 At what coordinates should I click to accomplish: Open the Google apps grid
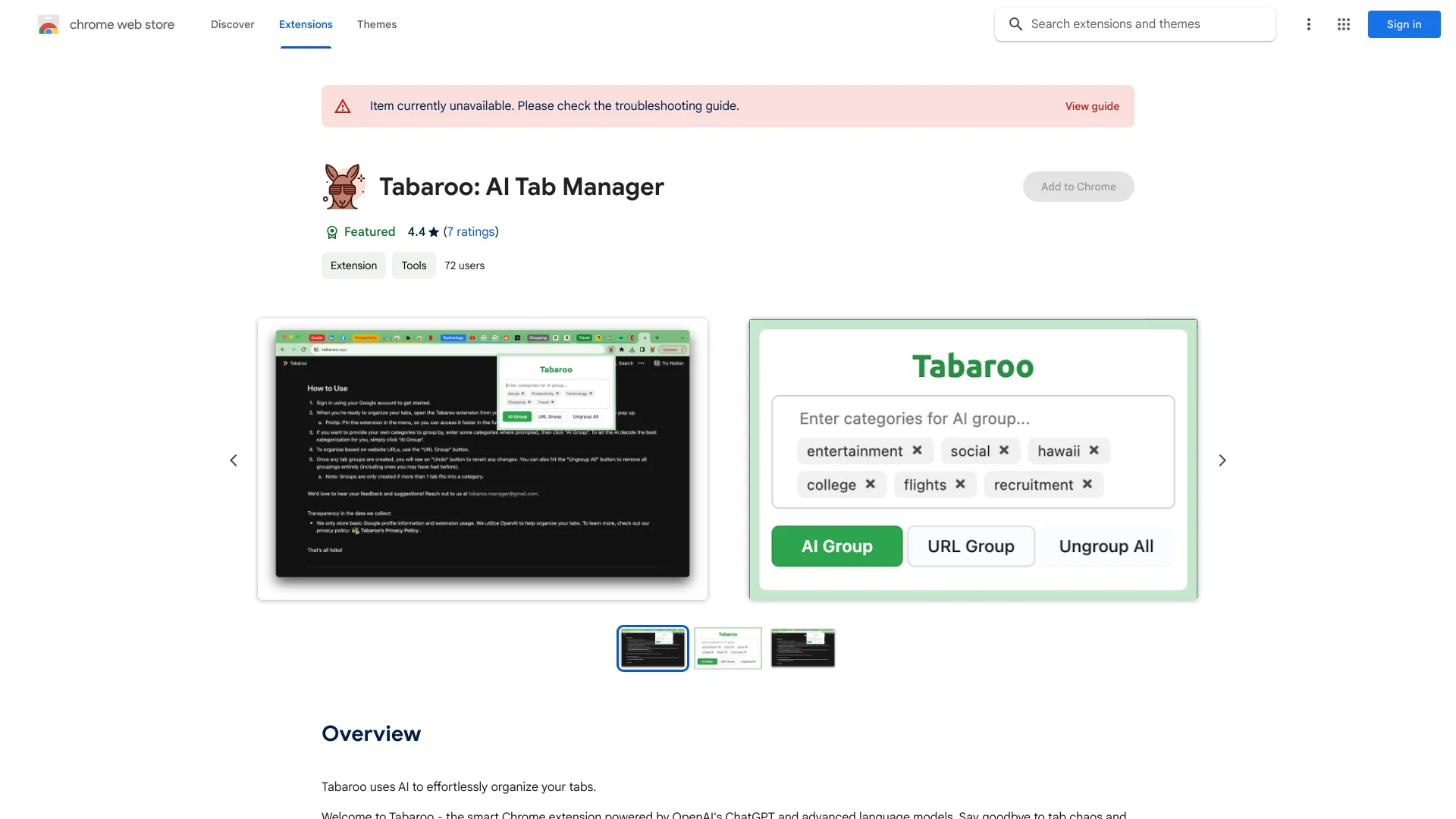[1344, 24]
